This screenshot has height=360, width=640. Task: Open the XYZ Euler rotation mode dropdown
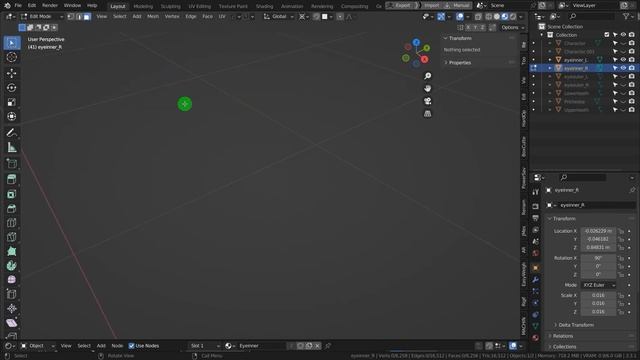pos(599,285)
